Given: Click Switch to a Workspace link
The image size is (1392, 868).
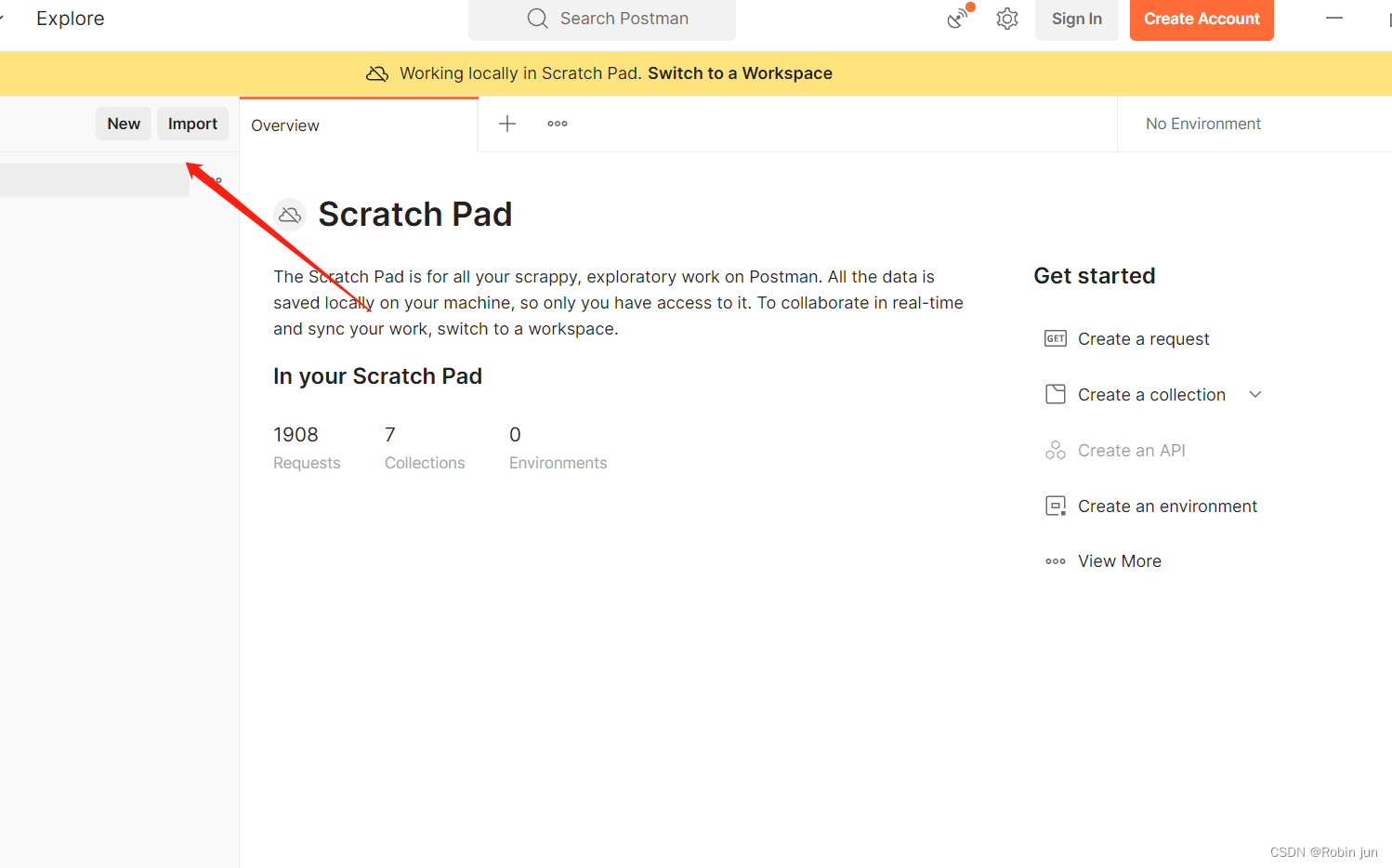Looking at the screenshot, I should 740,73.
